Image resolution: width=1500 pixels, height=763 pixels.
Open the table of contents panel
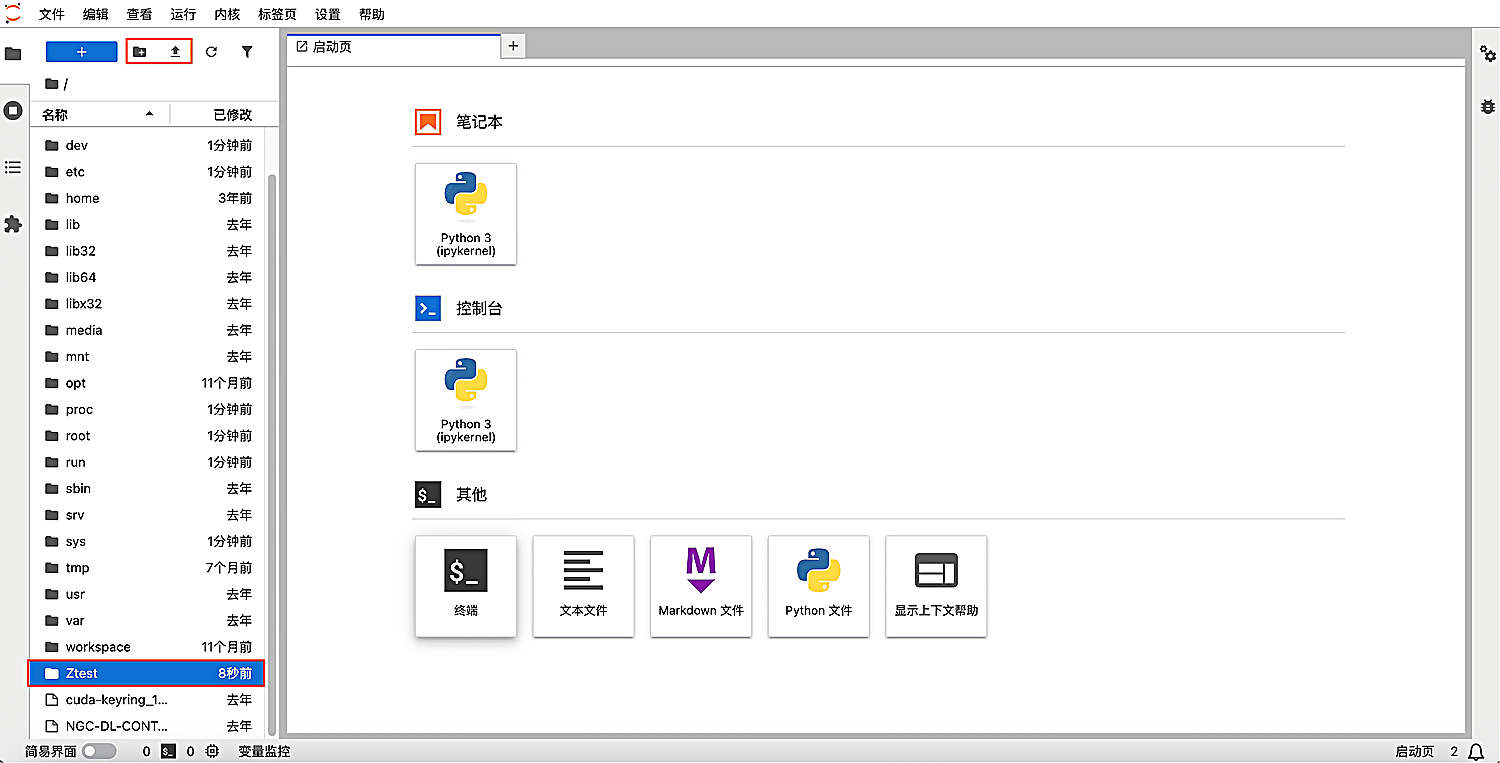click(x=13, y=168)
